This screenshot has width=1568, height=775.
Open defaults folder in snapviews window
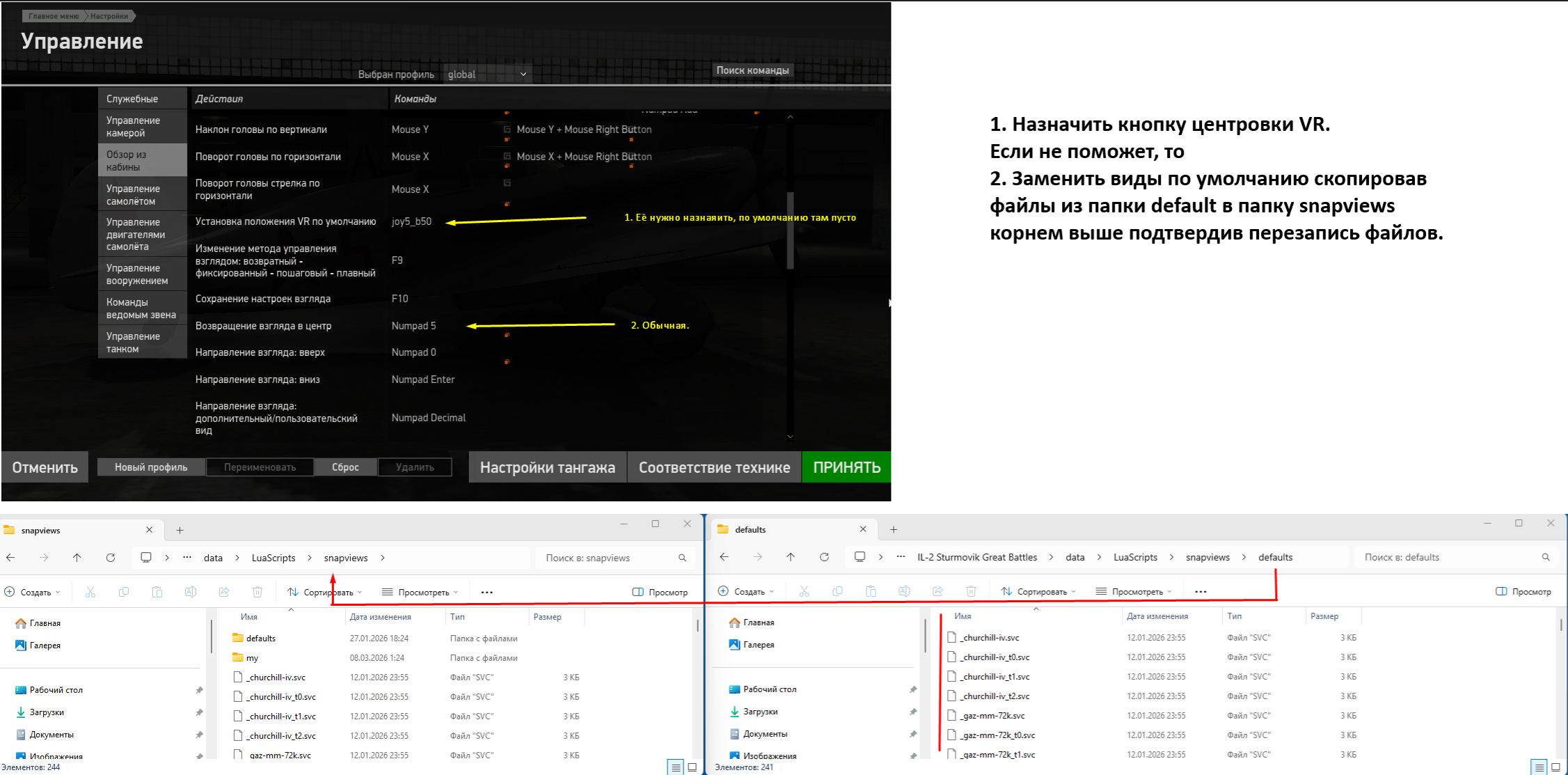point(261,639)
